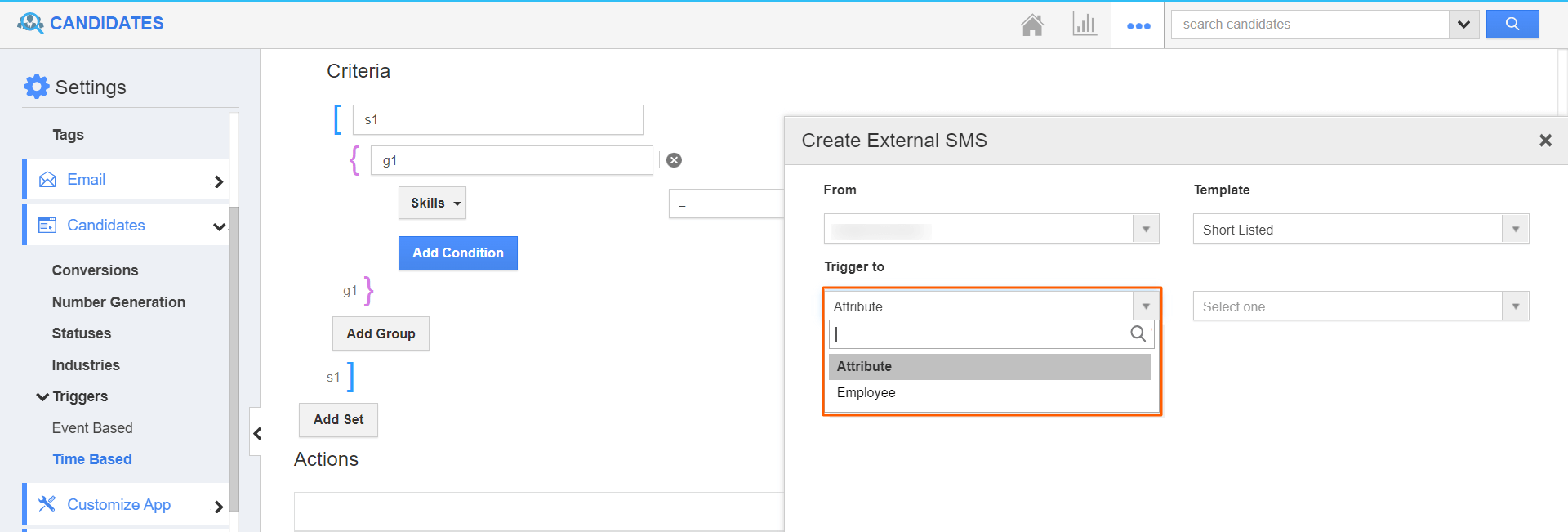Click the magnifier in the attribute search box
Screen dimensions: 1568x532
pos(1138,333)
